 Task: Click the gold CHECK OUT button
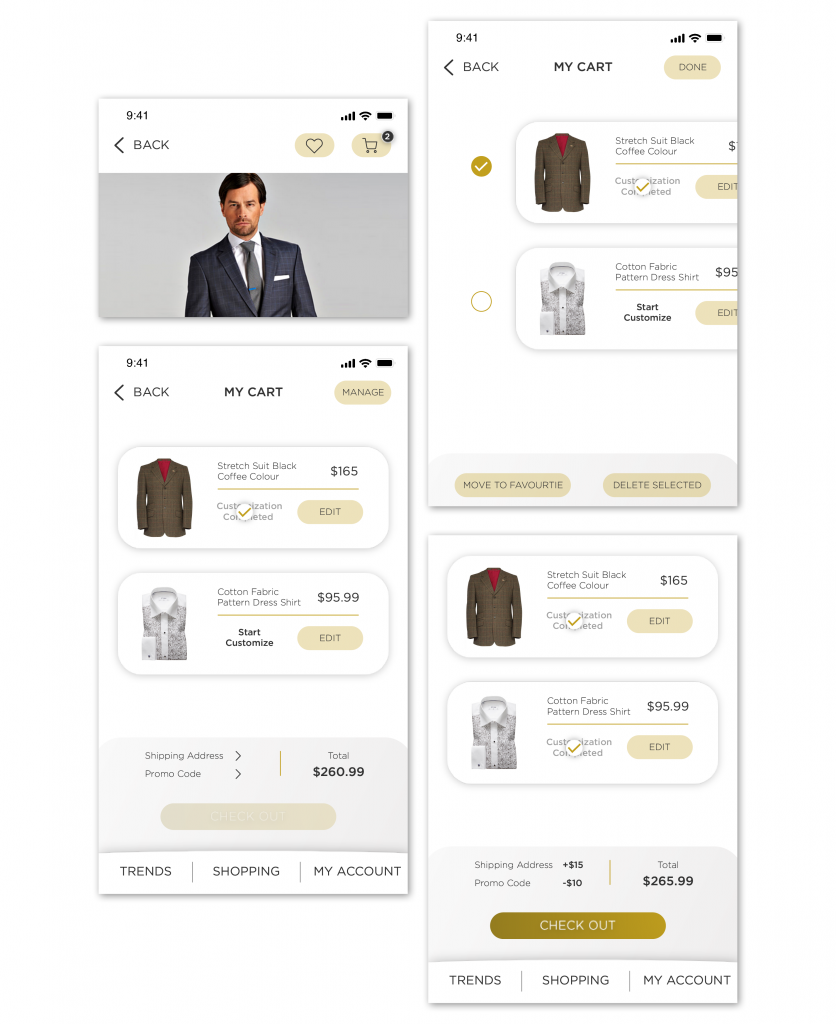tap(577, 925)
